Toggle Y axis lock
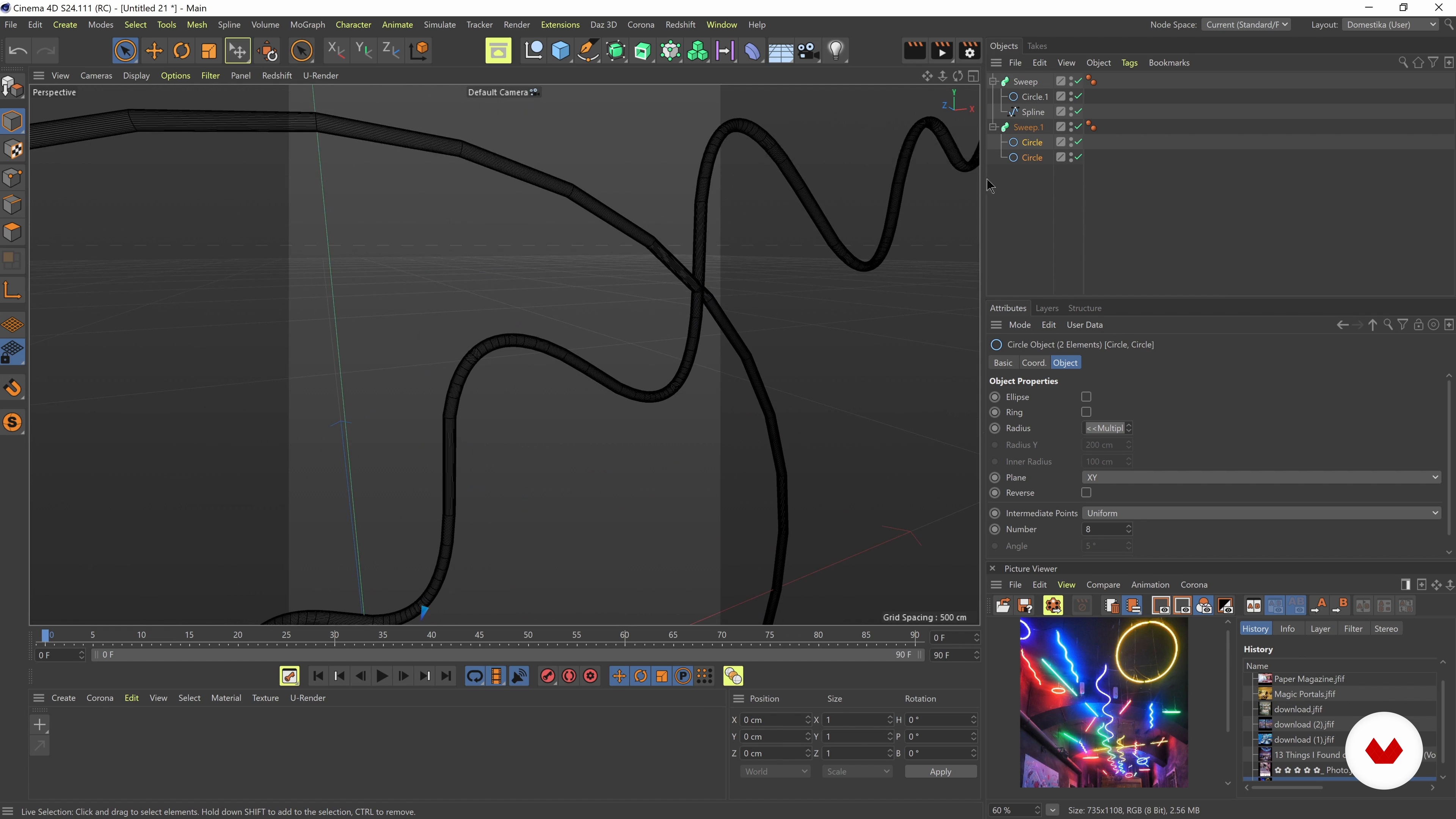 tap(364, 51)
